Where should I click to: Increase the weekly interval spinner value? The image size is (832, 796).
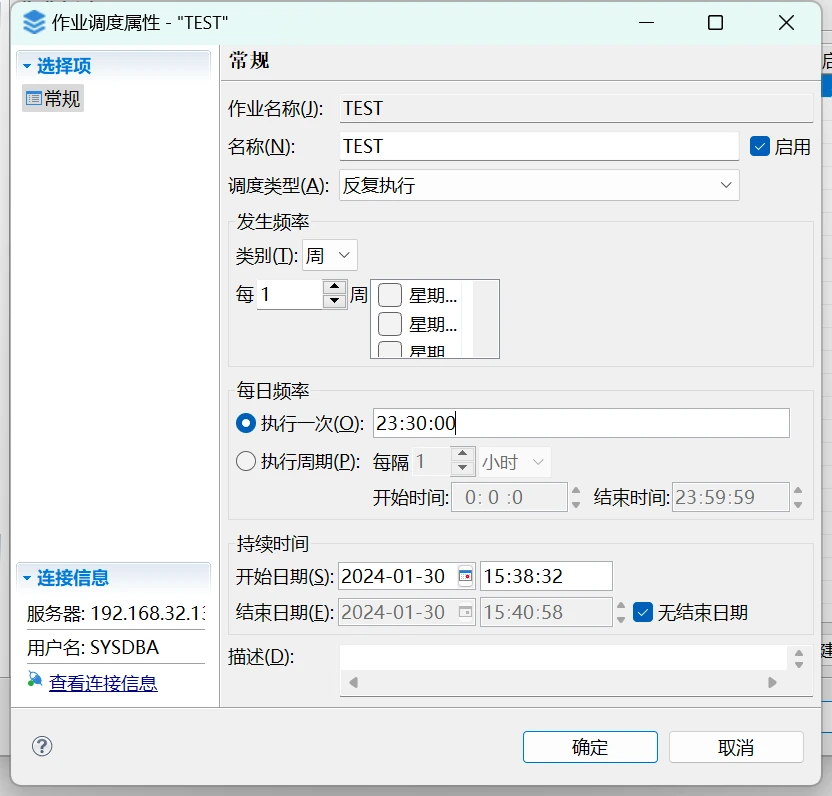click(334, 287)
